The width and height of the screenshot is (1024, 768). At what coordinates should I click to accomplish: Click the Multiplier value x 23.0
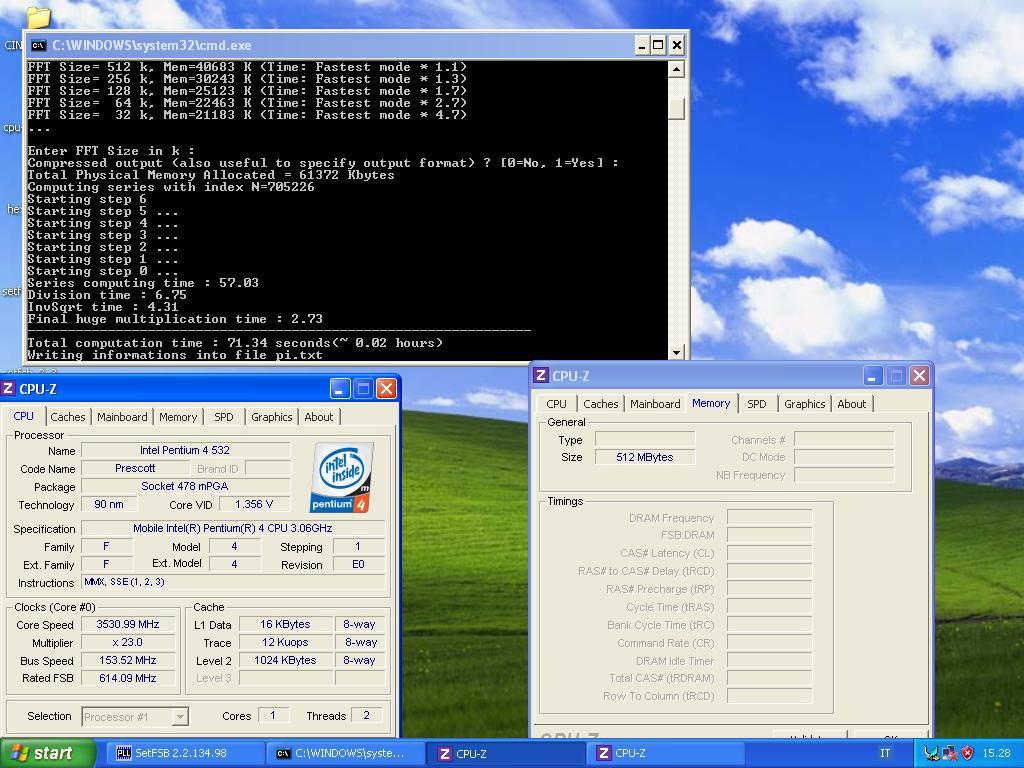click(x=127, y=643)
